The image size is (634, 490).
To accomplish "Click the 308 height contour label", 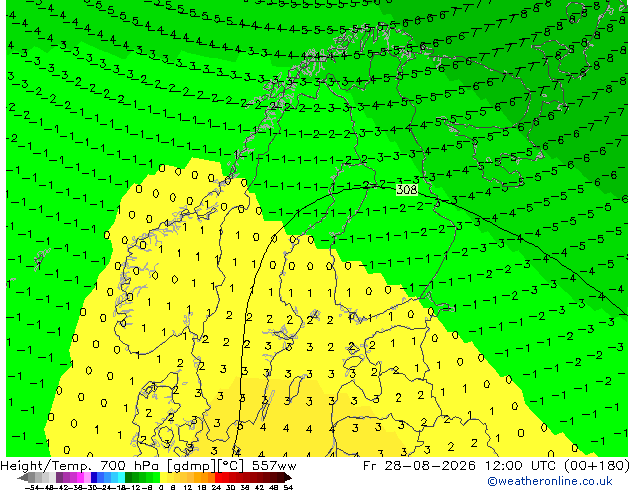I will (x=406, y=190).
